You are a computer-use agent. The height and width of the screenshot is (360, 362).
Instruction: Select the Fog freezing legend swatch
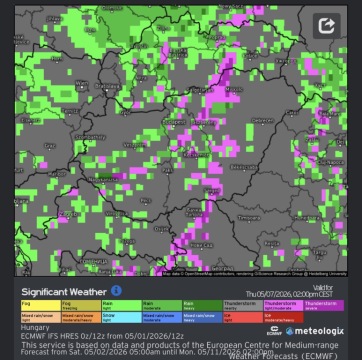(81, 305)
